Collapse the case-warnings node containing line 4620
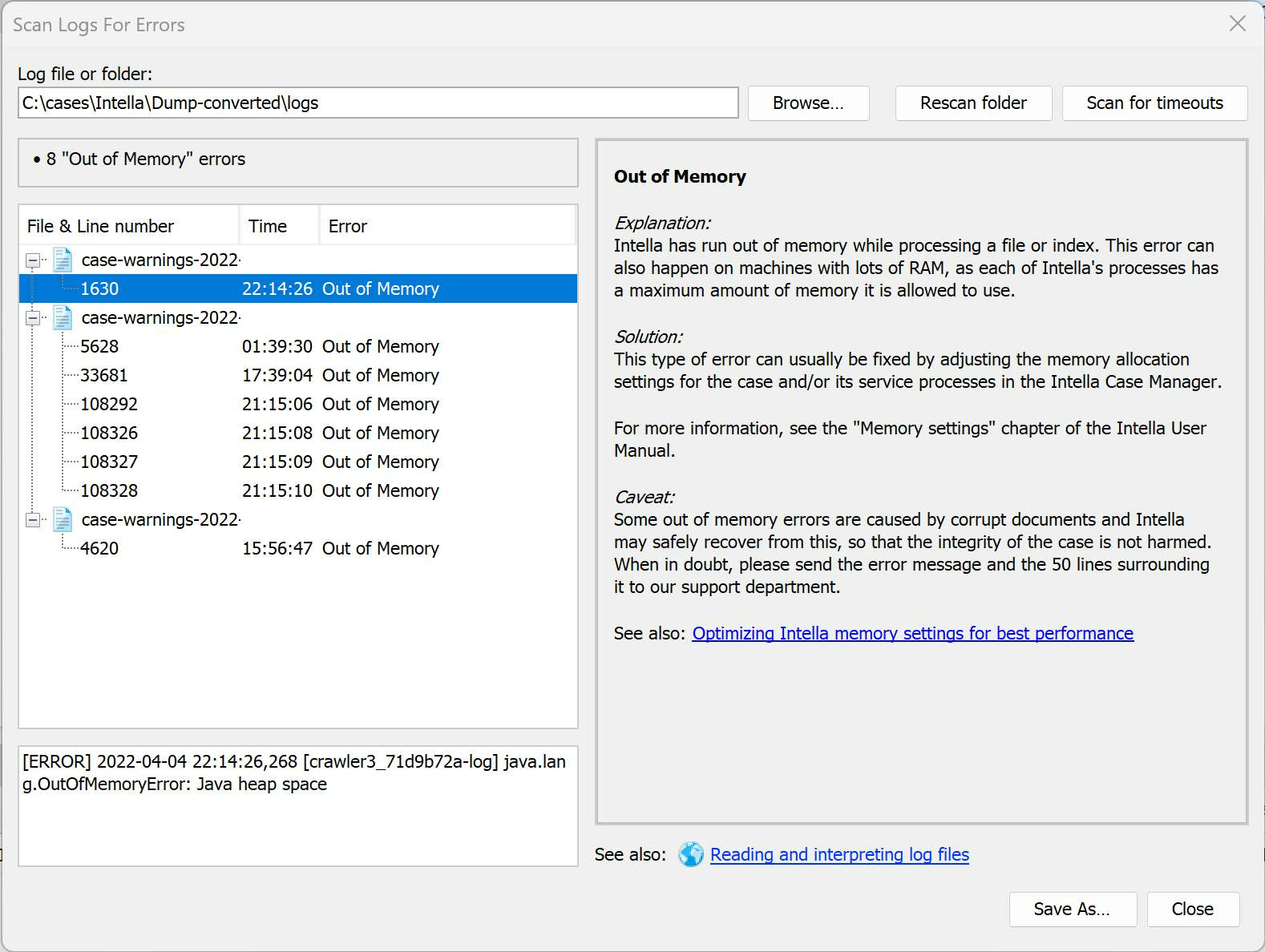Screen dimensions: 1265x952 click(x=33, y=520)
